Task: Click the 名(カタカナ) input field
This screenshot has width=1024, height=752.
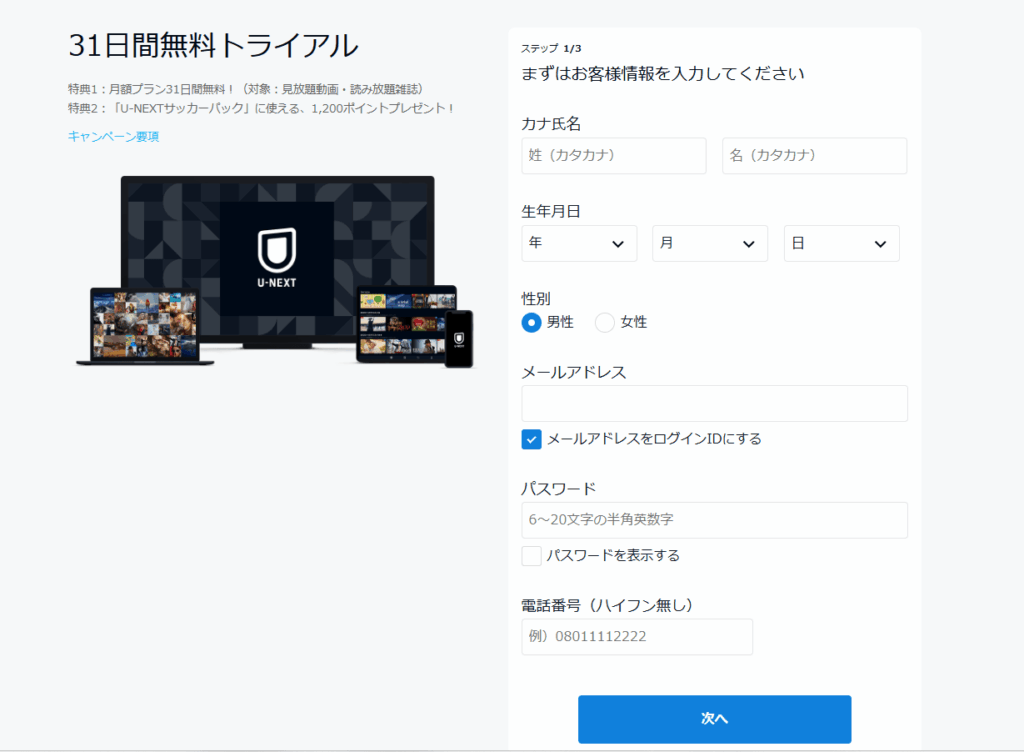Action: (814, 155)
